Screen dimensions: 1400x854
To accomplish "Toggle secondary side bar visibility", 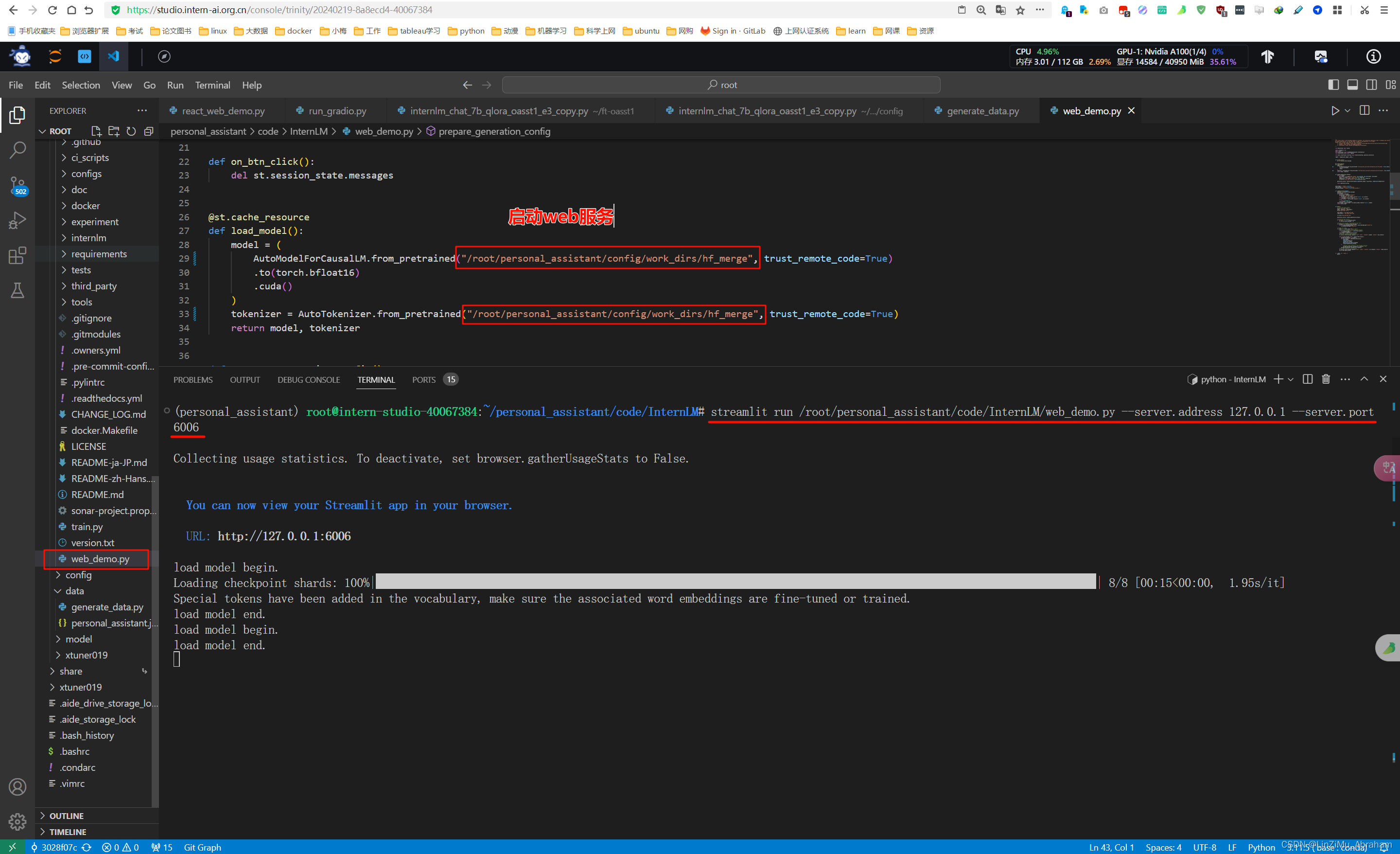I will (1372, 85).
